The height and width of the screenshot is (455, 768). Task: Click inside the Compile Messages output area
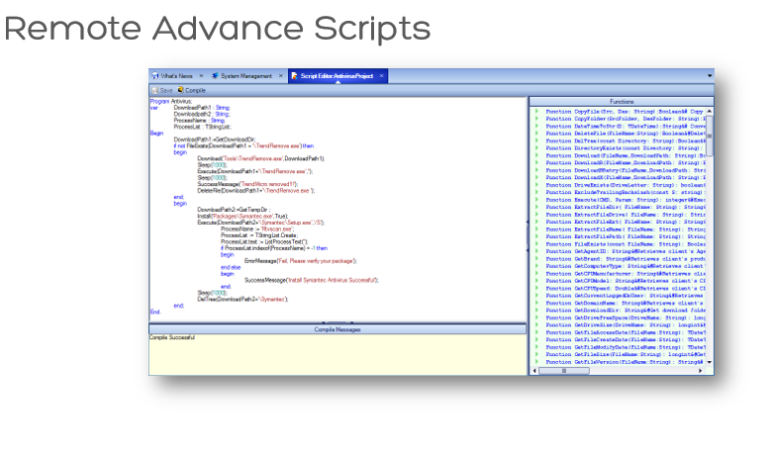click(339, 355)
